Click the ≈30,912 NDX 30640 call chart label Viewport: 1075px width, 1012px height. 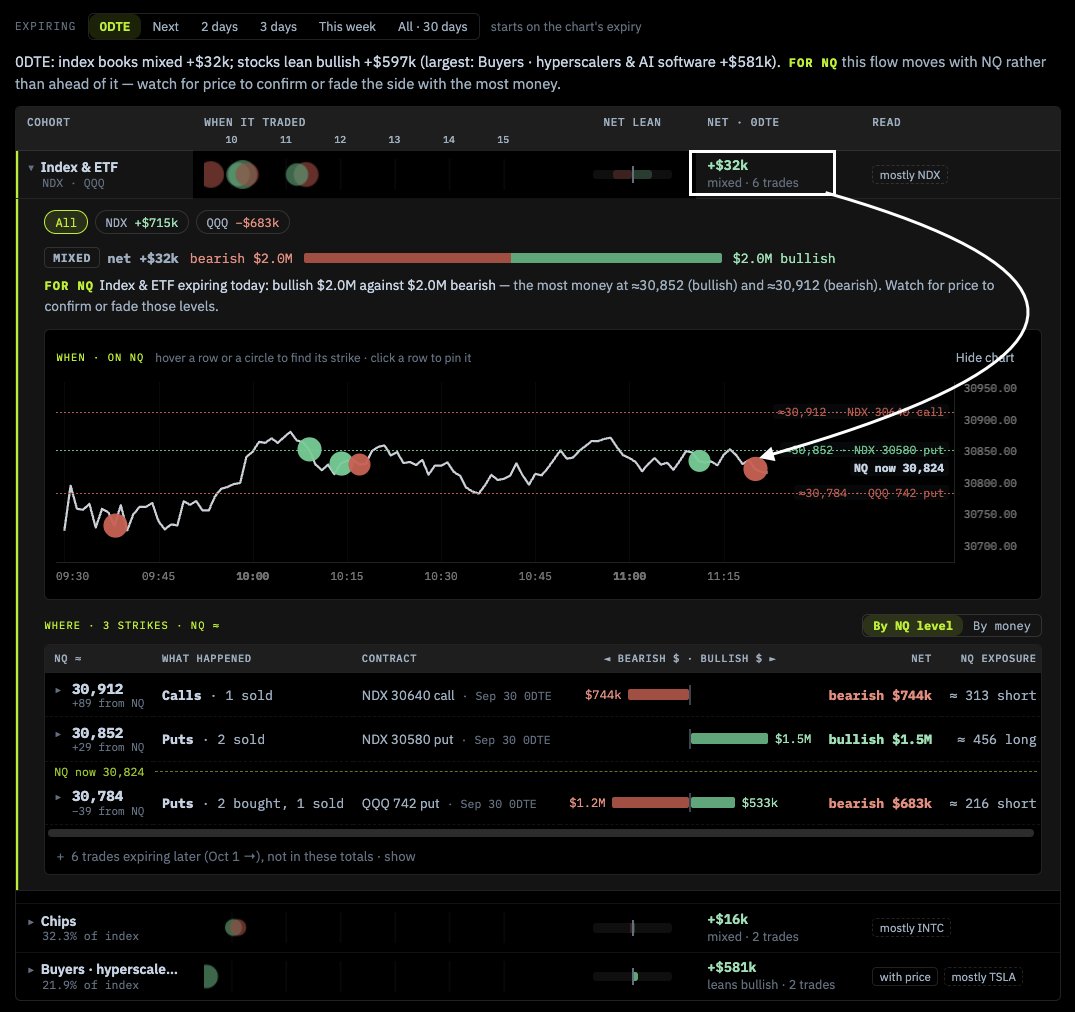pos(860,412)
